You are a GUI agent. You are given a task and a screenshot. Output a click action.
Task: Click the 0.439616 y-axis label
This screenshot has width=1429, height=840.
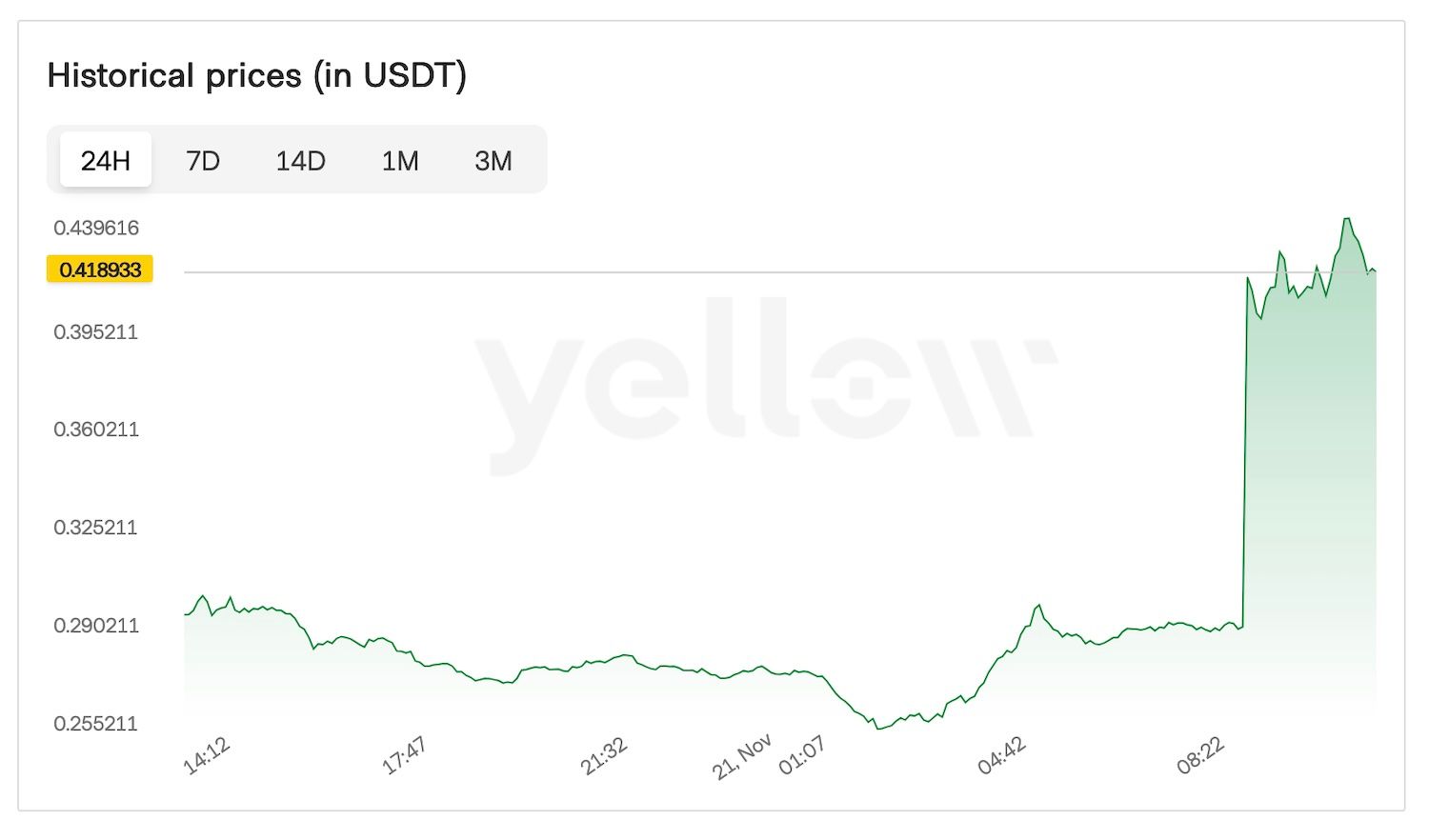coord(96,228)
